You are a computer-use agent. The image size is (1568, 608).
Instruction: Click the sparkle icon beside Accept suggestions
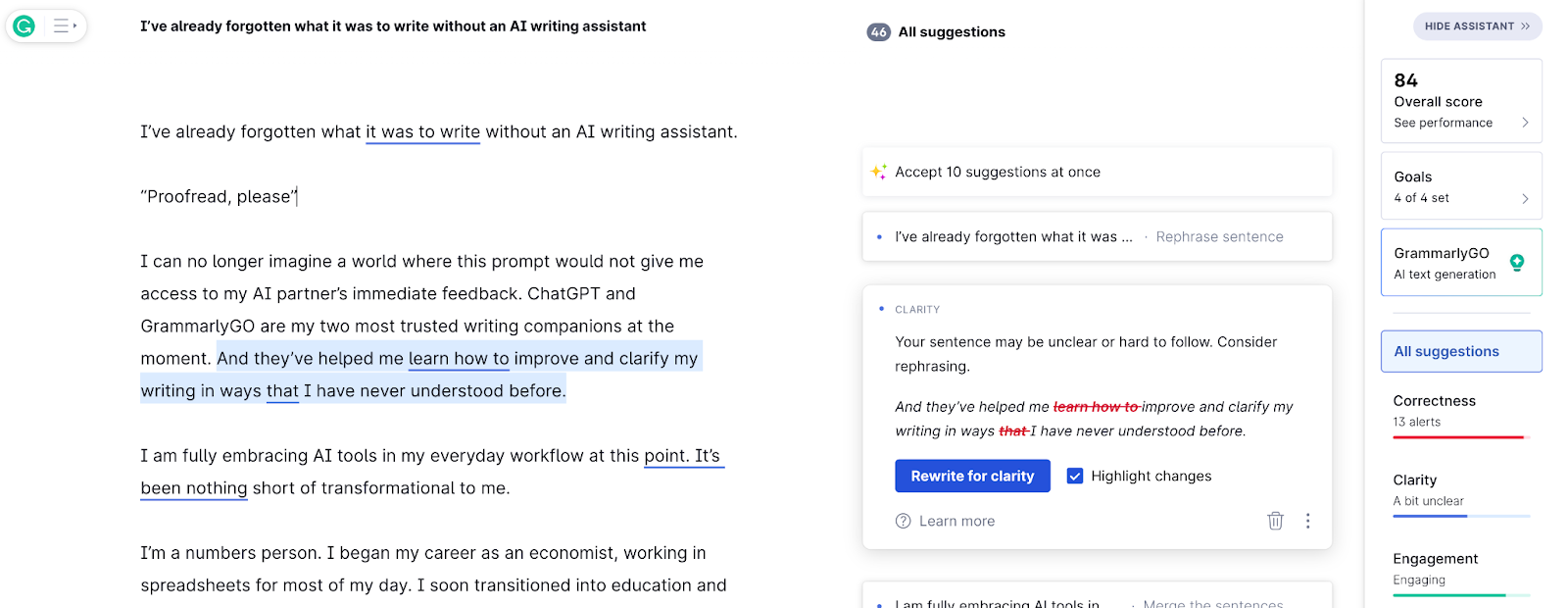click(x=879, y=172)
